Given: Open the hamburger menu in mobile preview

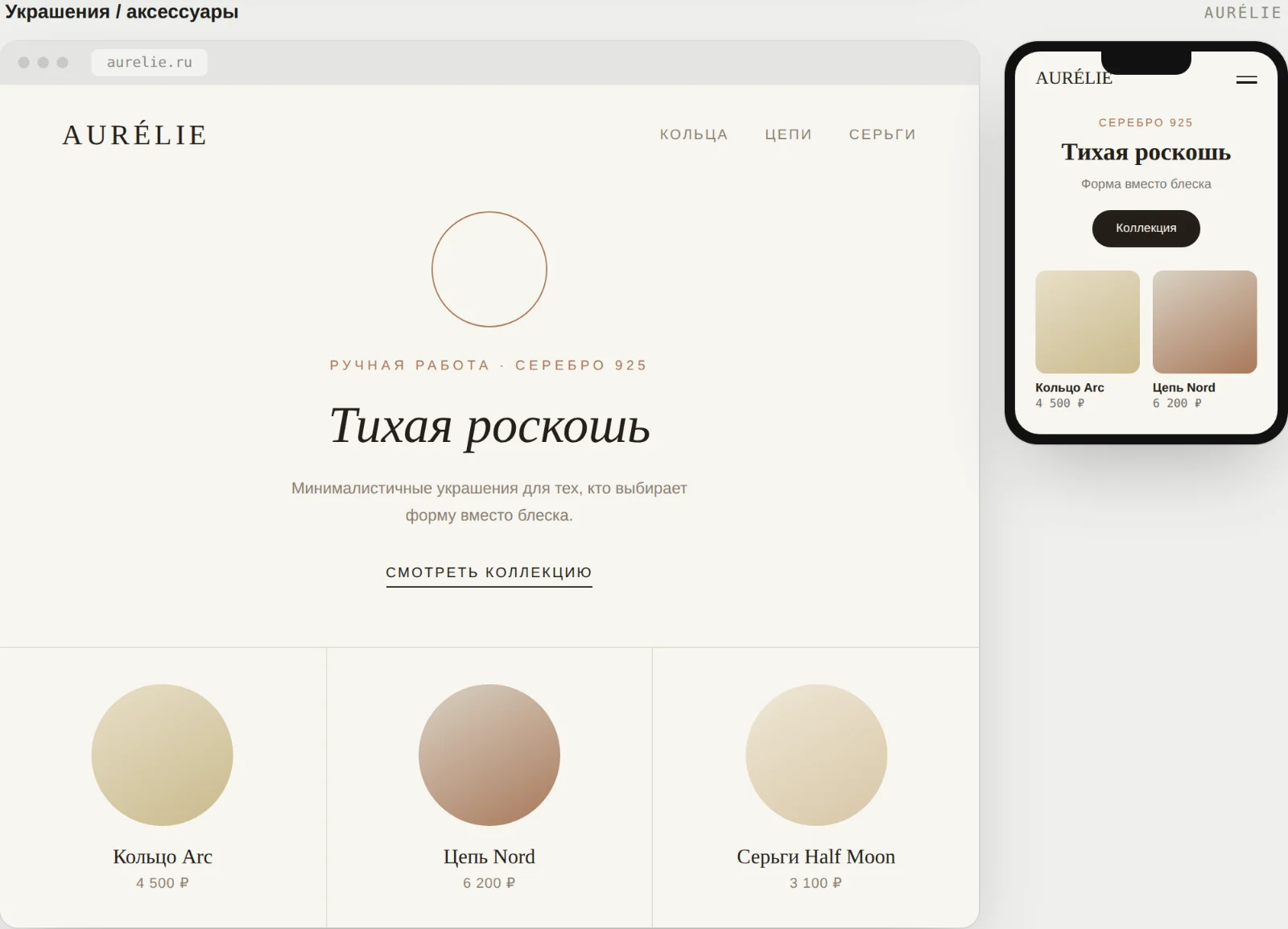Looking at the screenshot, I should [x=1246, y=80].
